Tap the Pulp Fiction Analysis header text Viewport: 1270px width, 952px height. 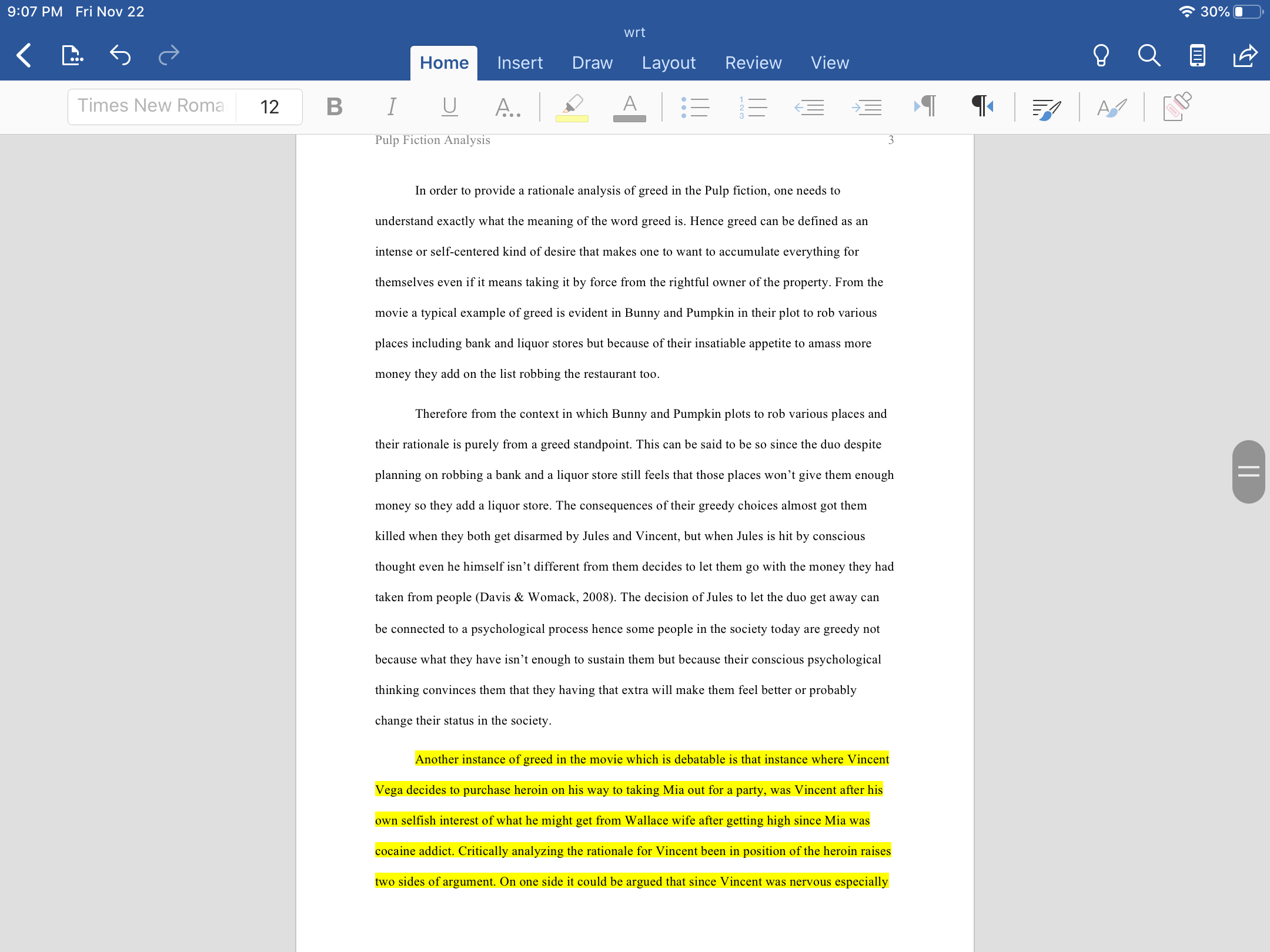433,140
